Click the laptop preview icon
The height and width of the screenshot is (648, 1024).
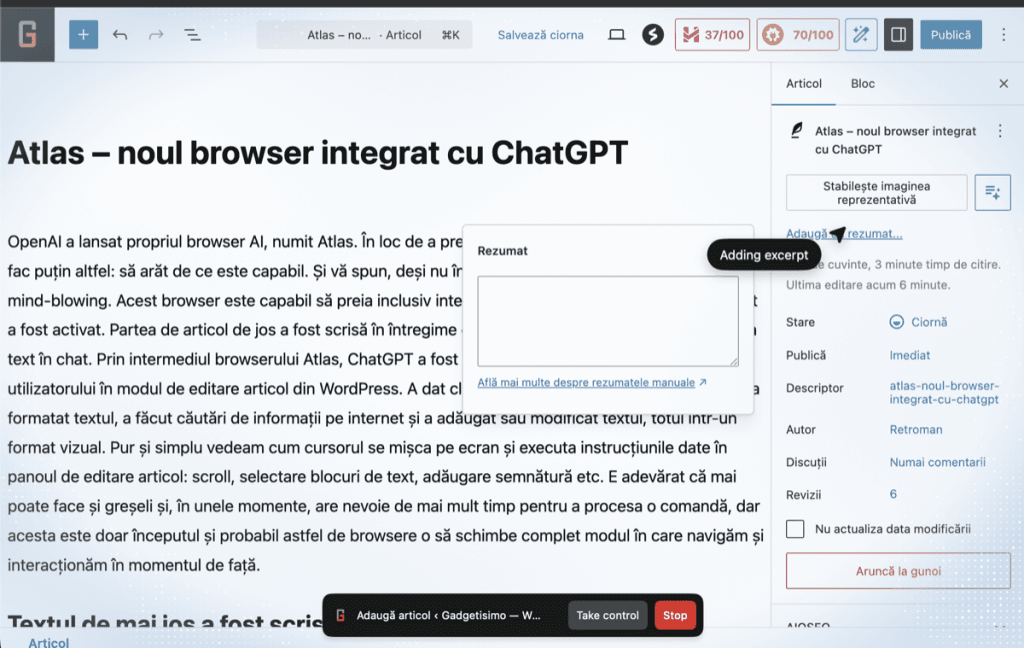pyautogui.click(x=617, y=35)
